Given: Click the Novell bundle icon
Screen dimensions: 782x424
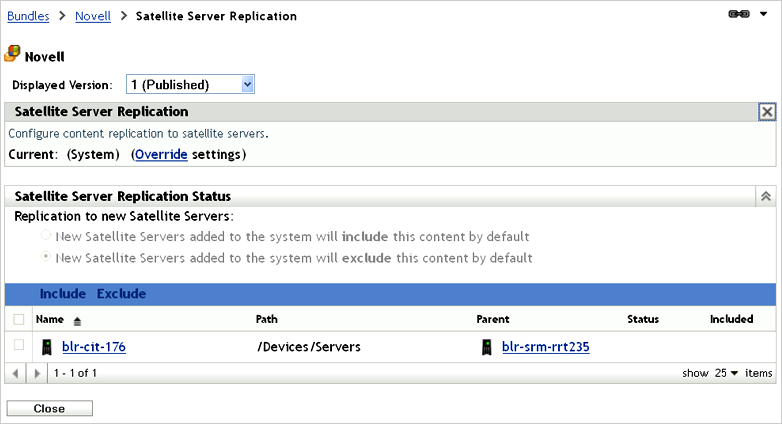Looking at the screenshot, I should click(12, 55).
